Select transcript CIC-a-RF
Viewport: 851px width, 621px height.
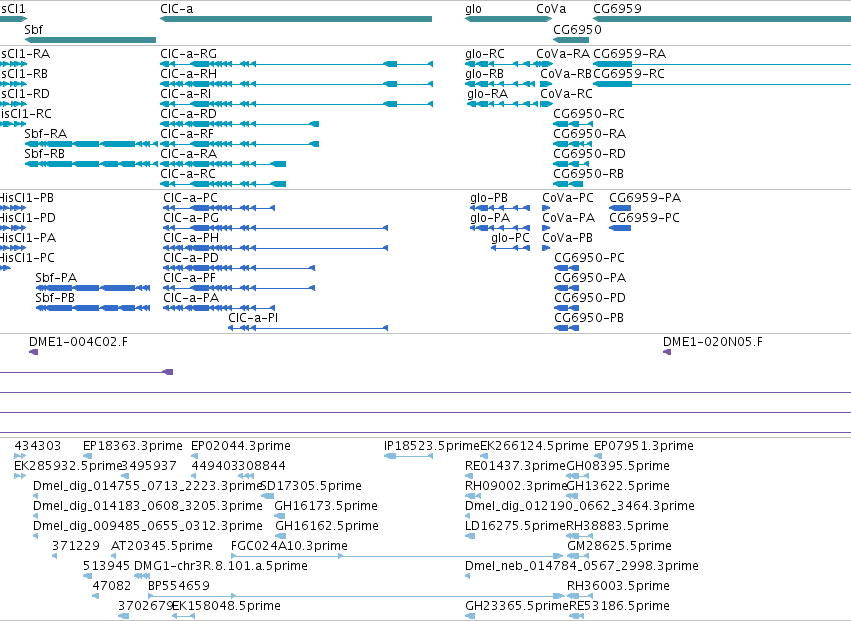click(239, 144)
